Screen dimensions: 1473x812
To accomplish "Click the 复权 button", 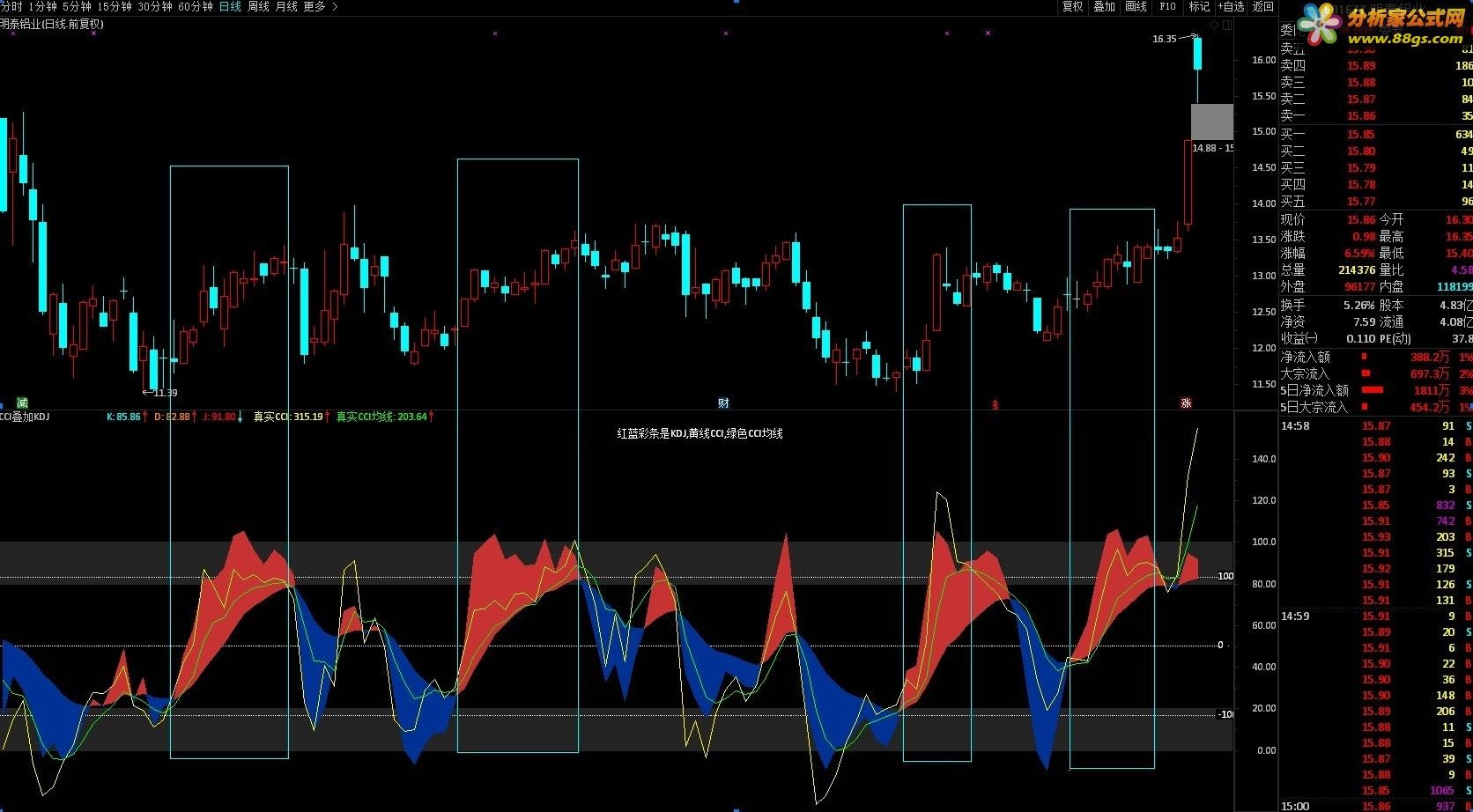I will [1072, 6].
